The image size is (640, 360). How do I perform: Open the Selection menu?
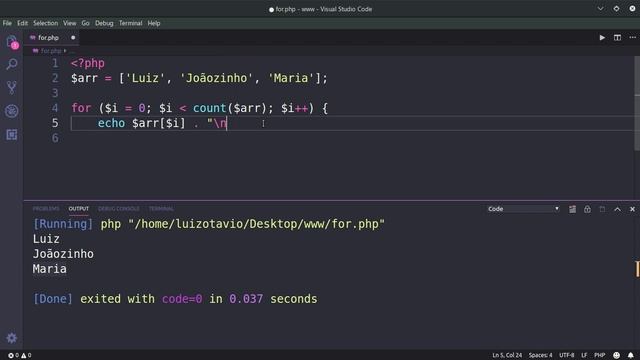coord(45,23)
